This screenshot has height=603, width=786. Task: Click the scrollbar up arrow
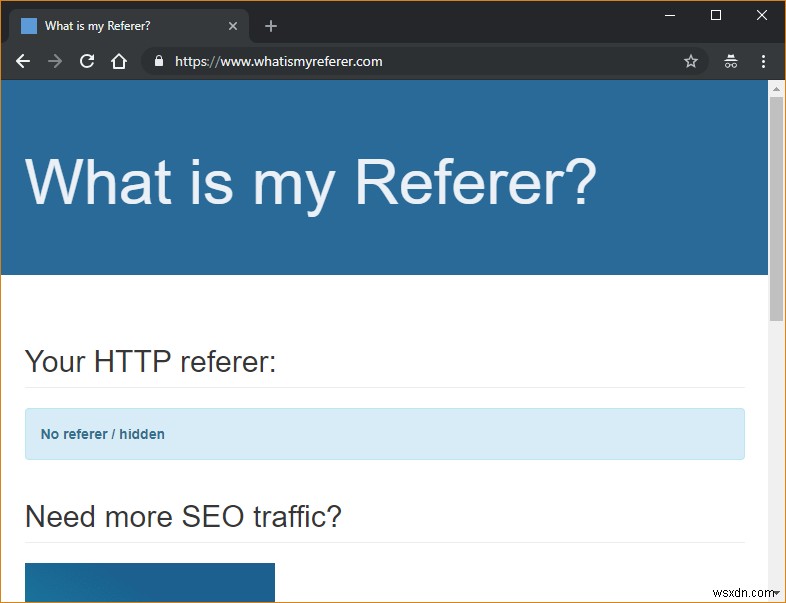(x=776, y=89)
